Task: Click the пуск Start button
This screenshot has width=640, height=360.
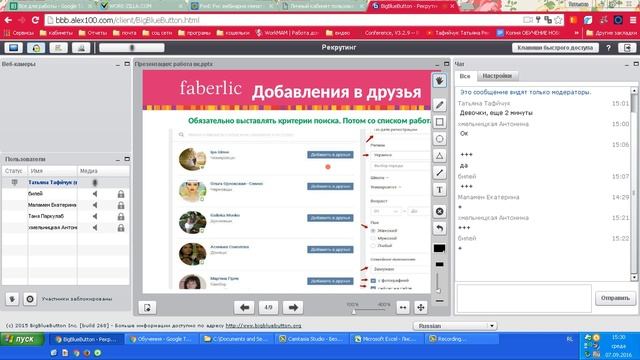Action: (23, 339)
